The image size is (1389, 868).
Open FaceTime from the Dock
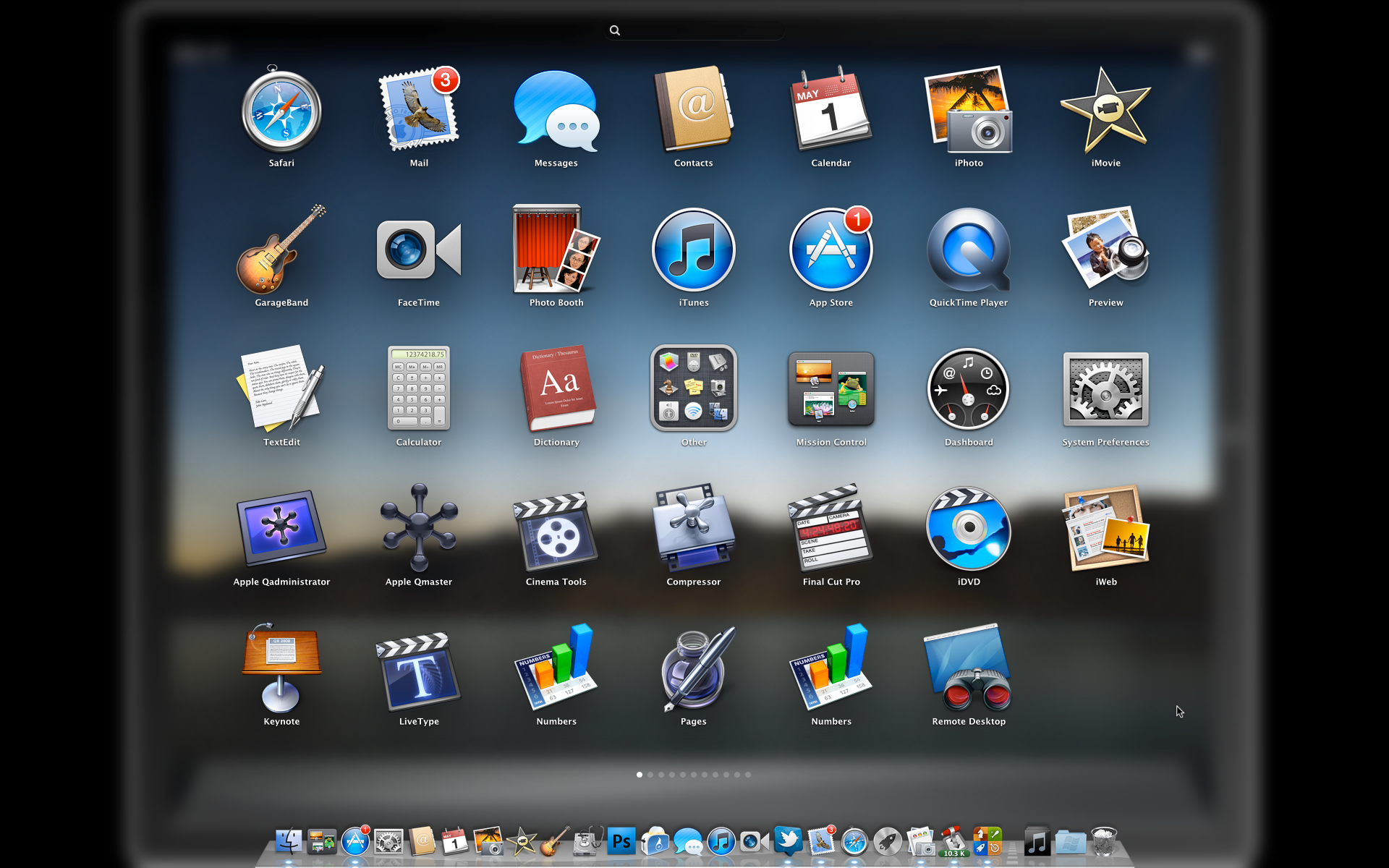(755, 841)
